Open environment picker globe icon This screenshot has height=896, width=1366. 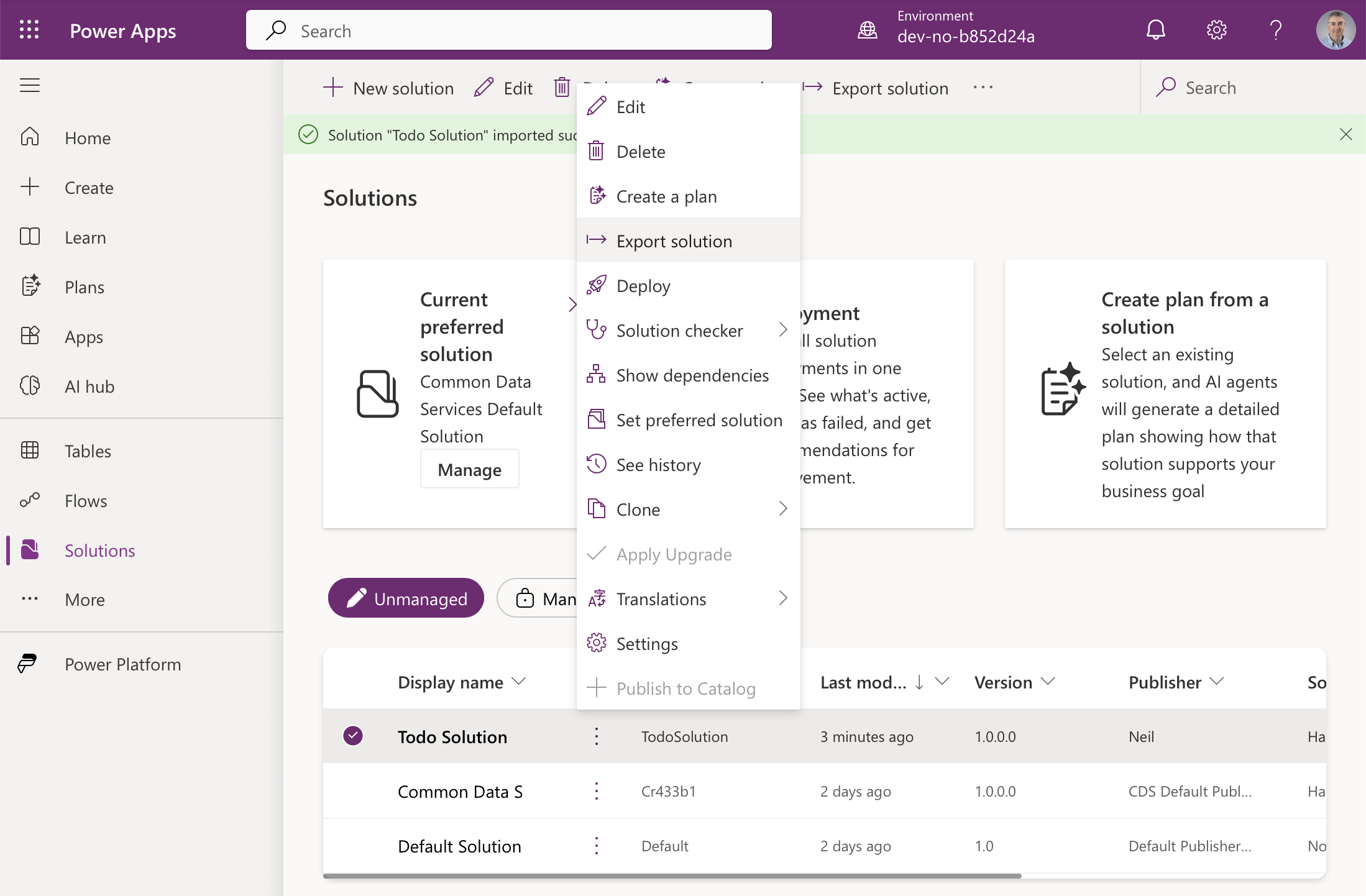click(x=868, y=30)
